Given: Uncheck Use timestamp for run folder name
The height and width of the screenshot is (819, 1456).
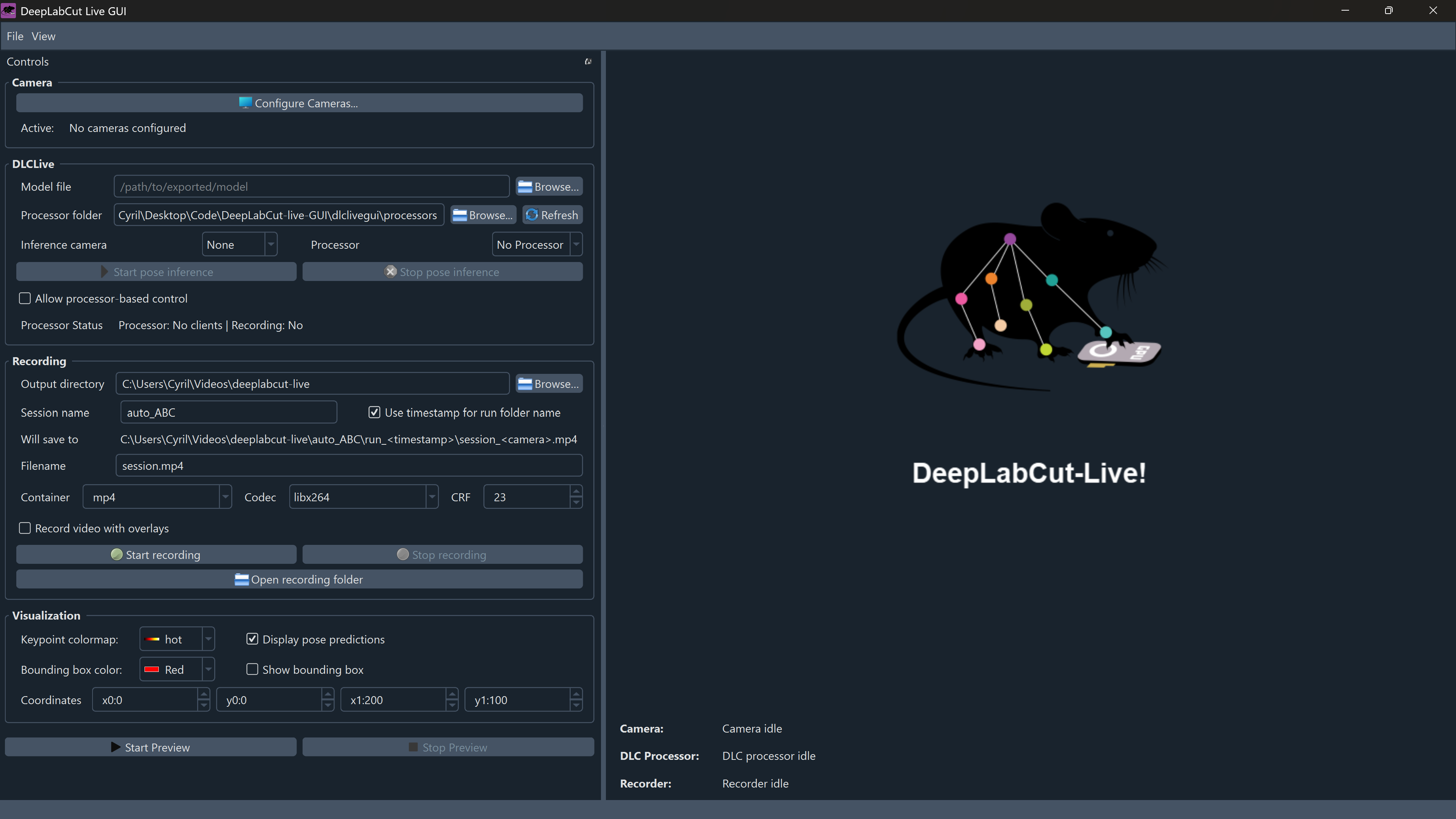Looking at the screenshot, I should [374, 413].
